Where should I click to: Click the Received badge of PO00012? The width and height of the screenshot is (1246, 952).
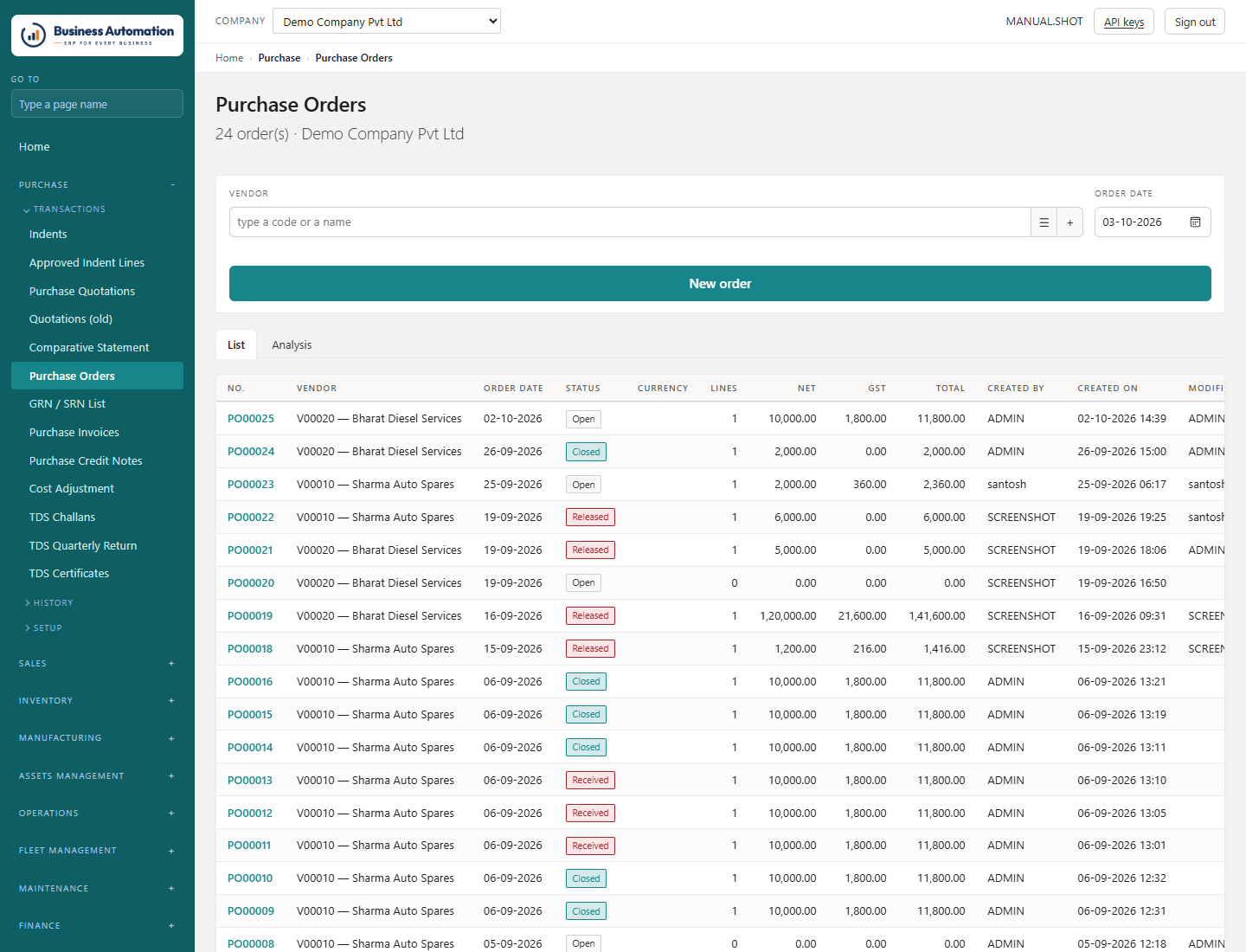click(590, 814)
